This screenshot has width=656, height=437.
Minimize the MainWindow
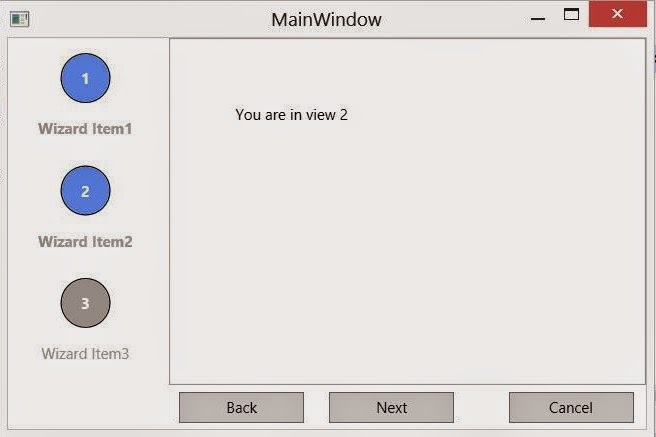coord(538,18)
